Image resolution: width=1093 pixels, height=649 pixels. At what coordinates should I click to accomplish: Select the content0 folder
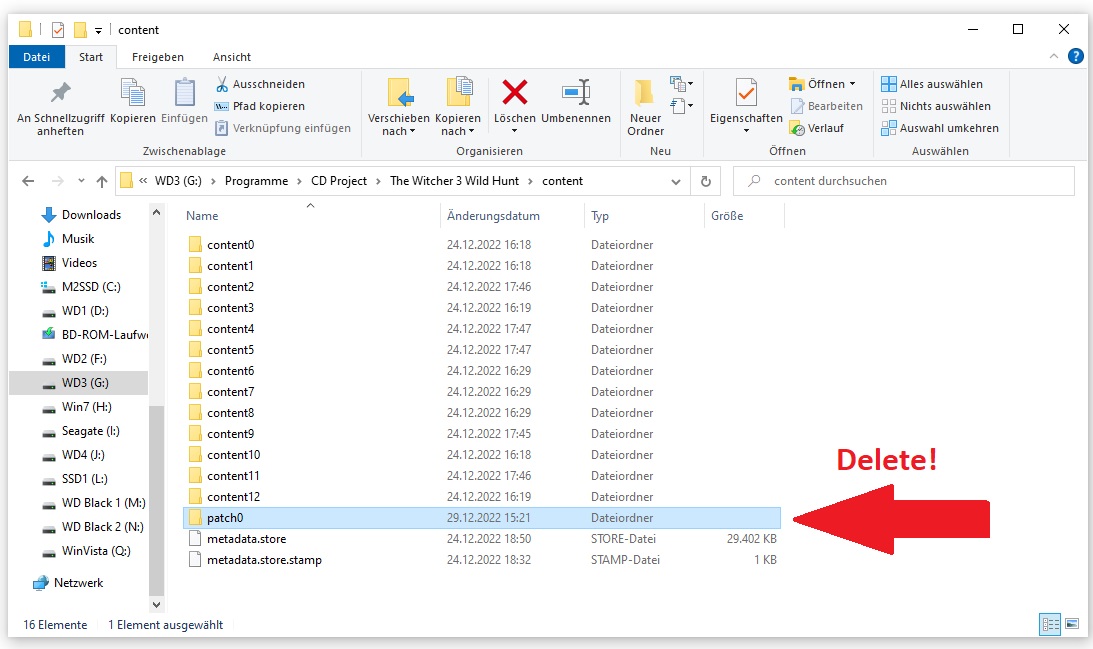click(x=482, y=245)
